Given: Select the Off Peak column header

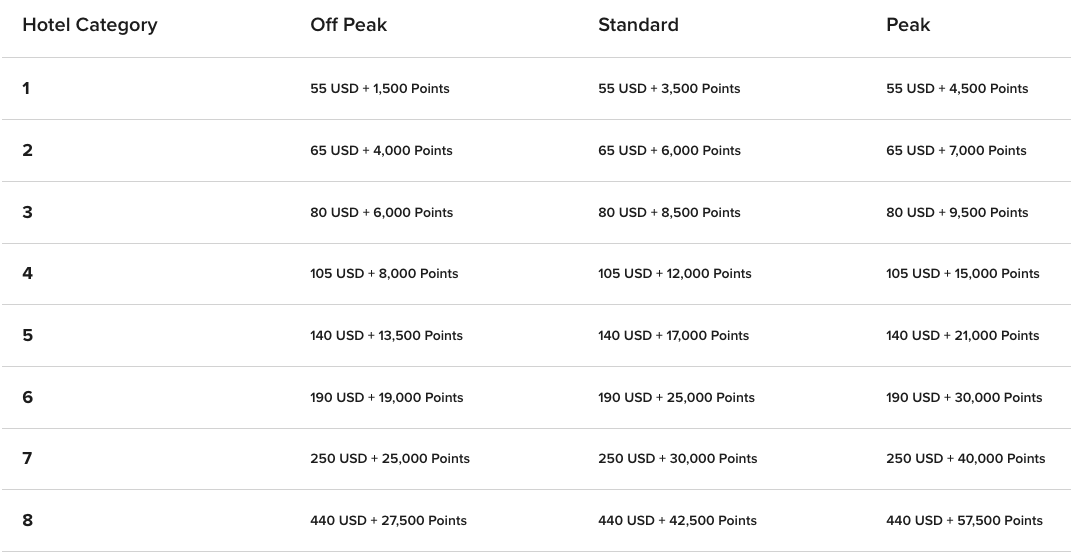Looking at the screenshot, I should [x=348, y=25].
